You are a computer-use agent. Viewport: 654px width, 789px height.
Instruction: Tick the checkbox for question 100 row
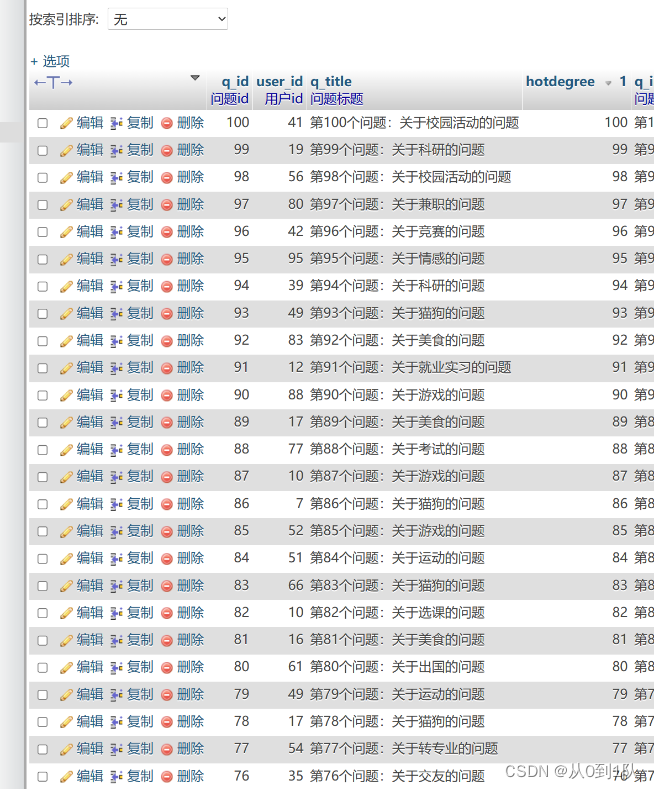tap(43, 123)
